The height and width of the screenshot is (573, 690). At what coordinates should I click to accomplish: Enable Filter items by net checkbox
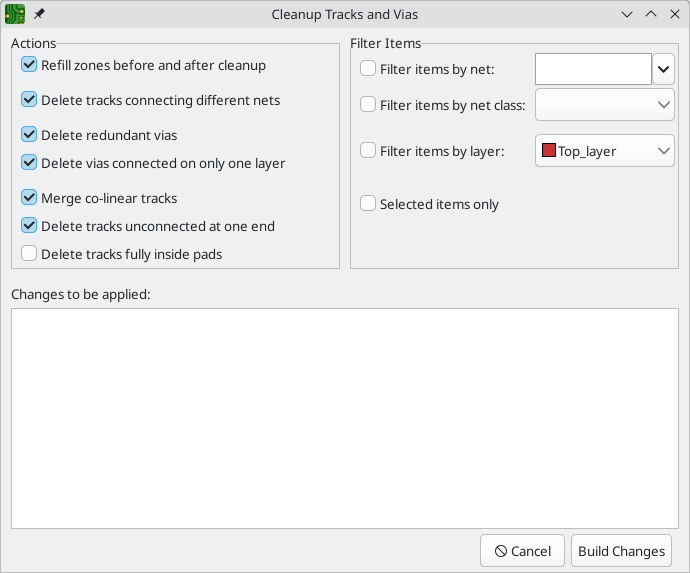point(368,69)
